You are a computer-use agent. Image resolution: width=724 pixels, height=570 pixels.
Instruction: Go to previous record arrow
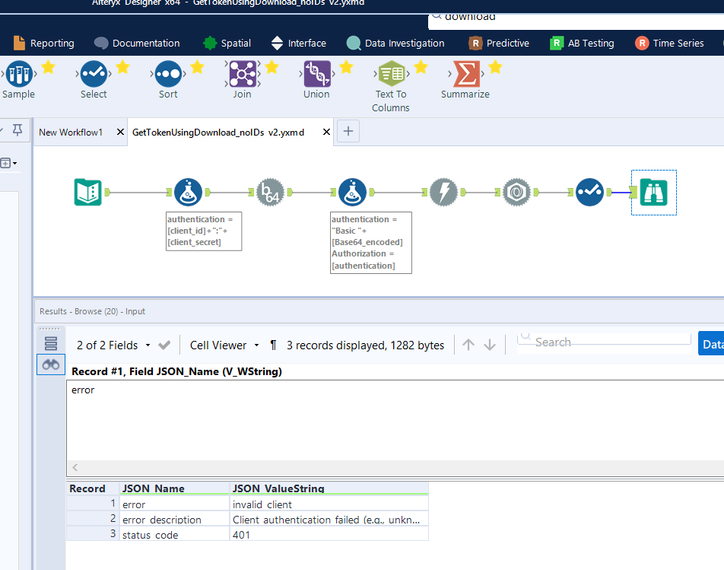468,345
